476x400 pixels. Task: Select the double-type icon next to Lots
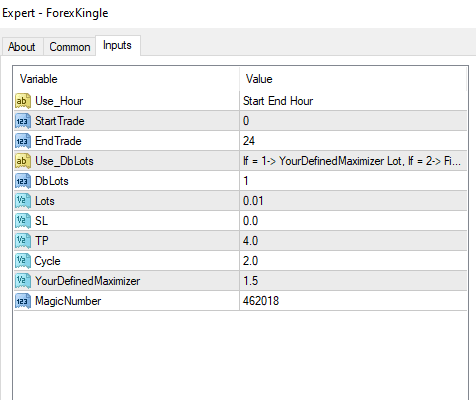tap(23, 201)
